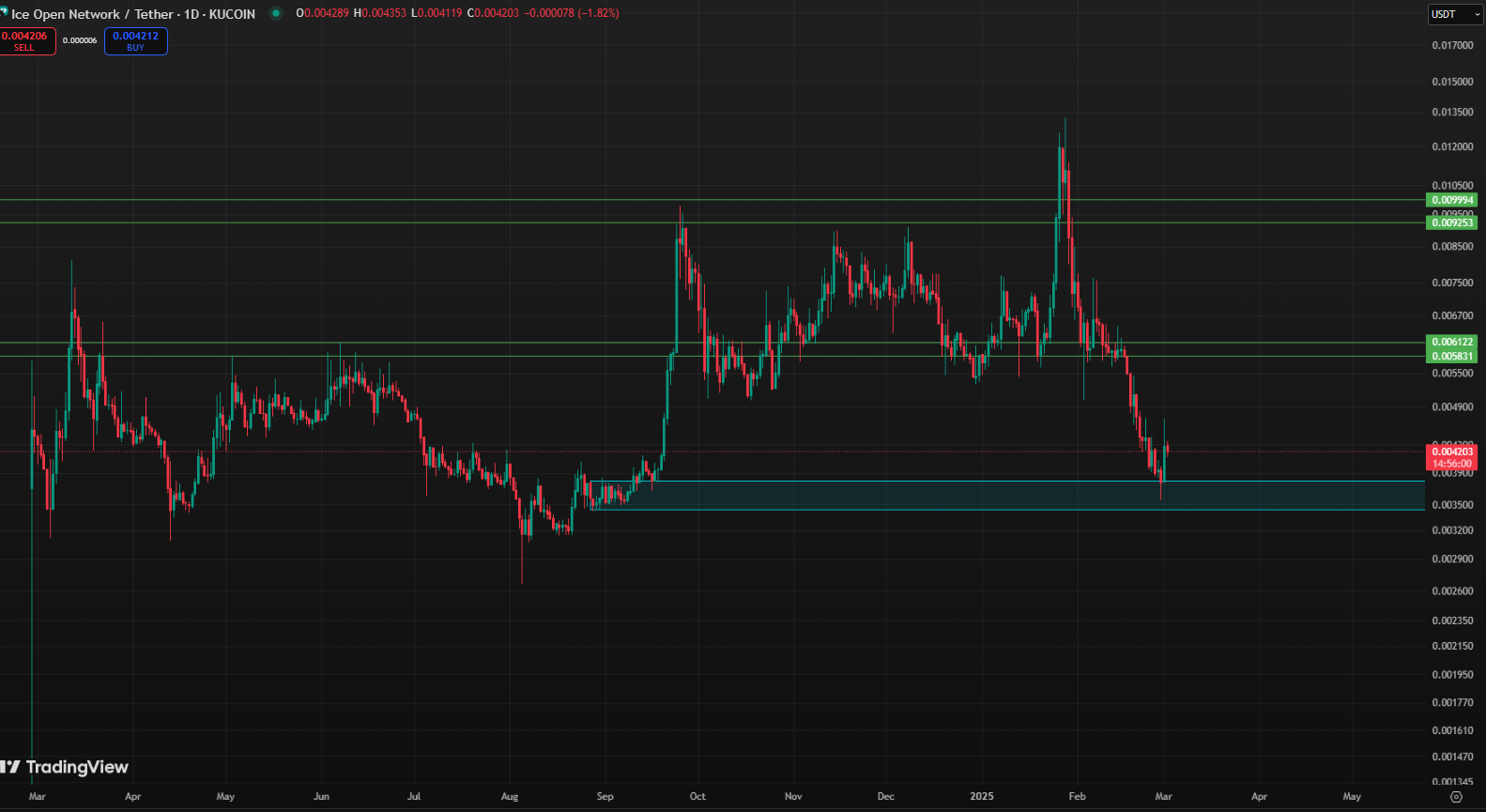This screenshot has height=812, width=1486.
Task: Click the green market status dot
Action: [x=275, y=13]
